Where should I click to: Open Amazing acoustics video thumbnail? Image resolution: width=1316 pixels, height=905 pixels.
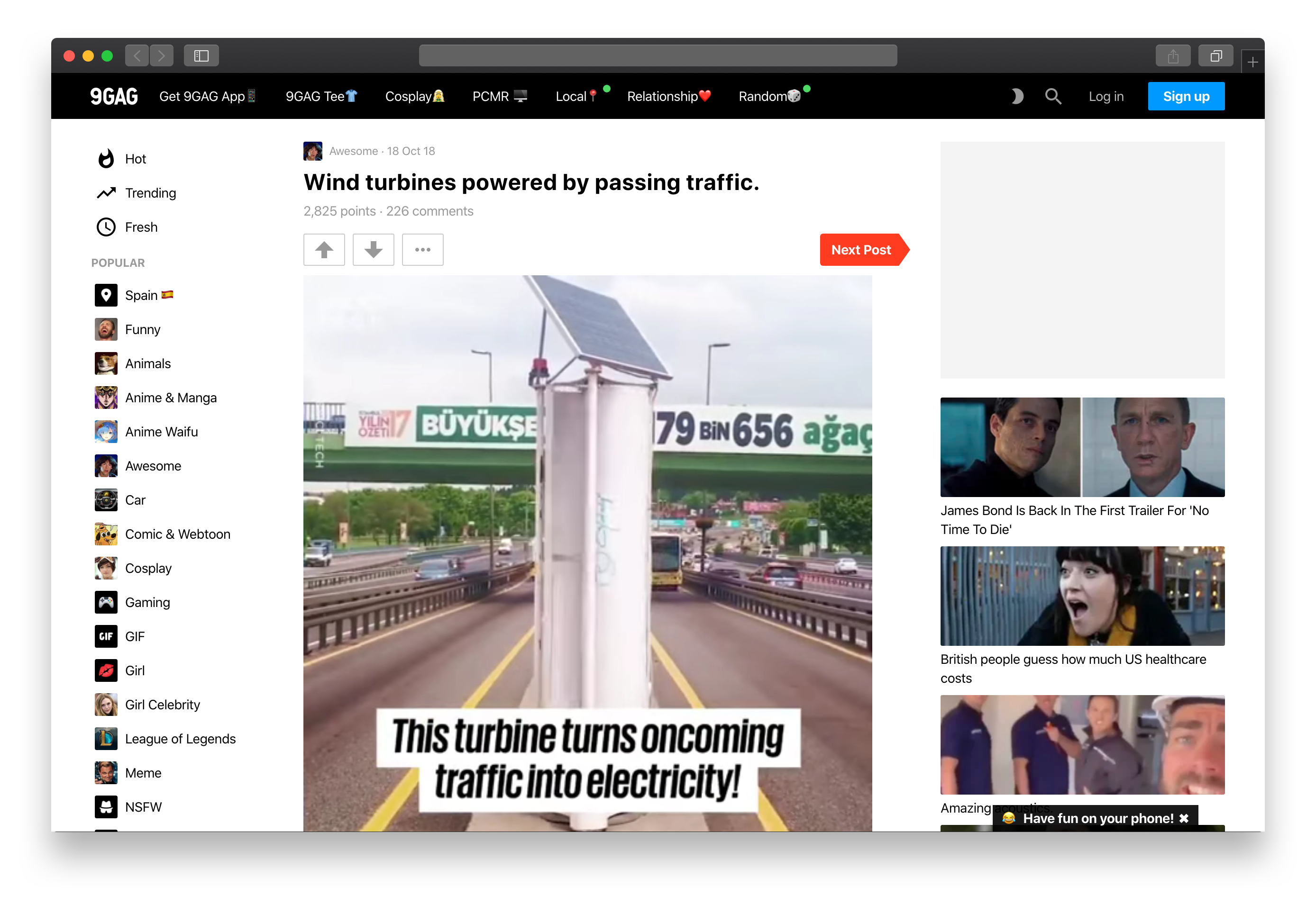tap(1082, 744)
